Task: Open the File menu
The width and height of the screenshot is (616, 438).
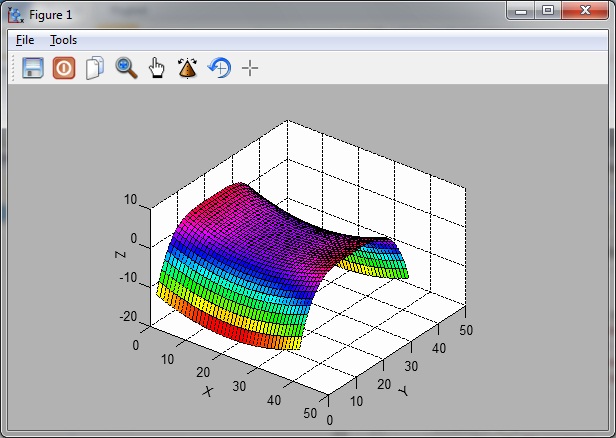Action: [x=25, y=40]
